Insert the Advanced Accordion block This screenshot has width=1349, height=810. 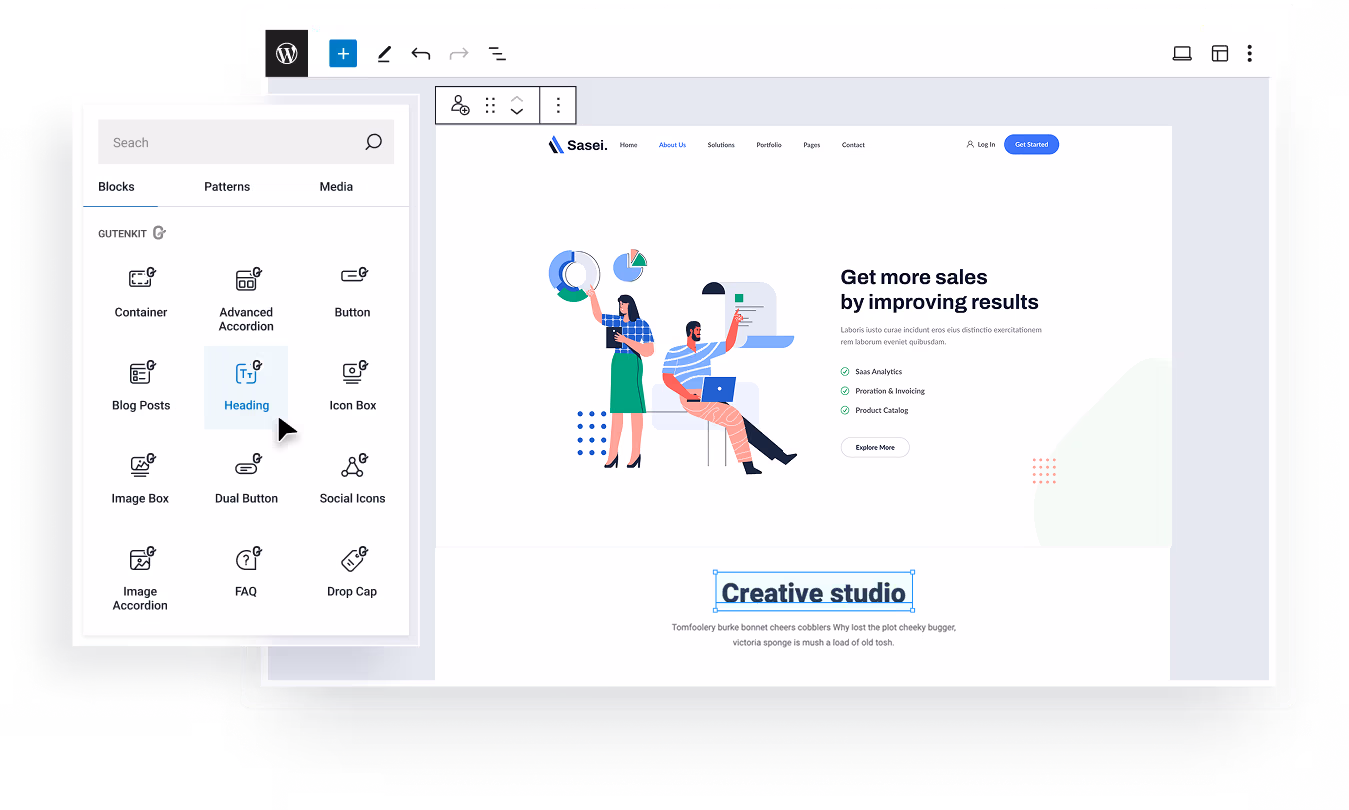point(246,298)
